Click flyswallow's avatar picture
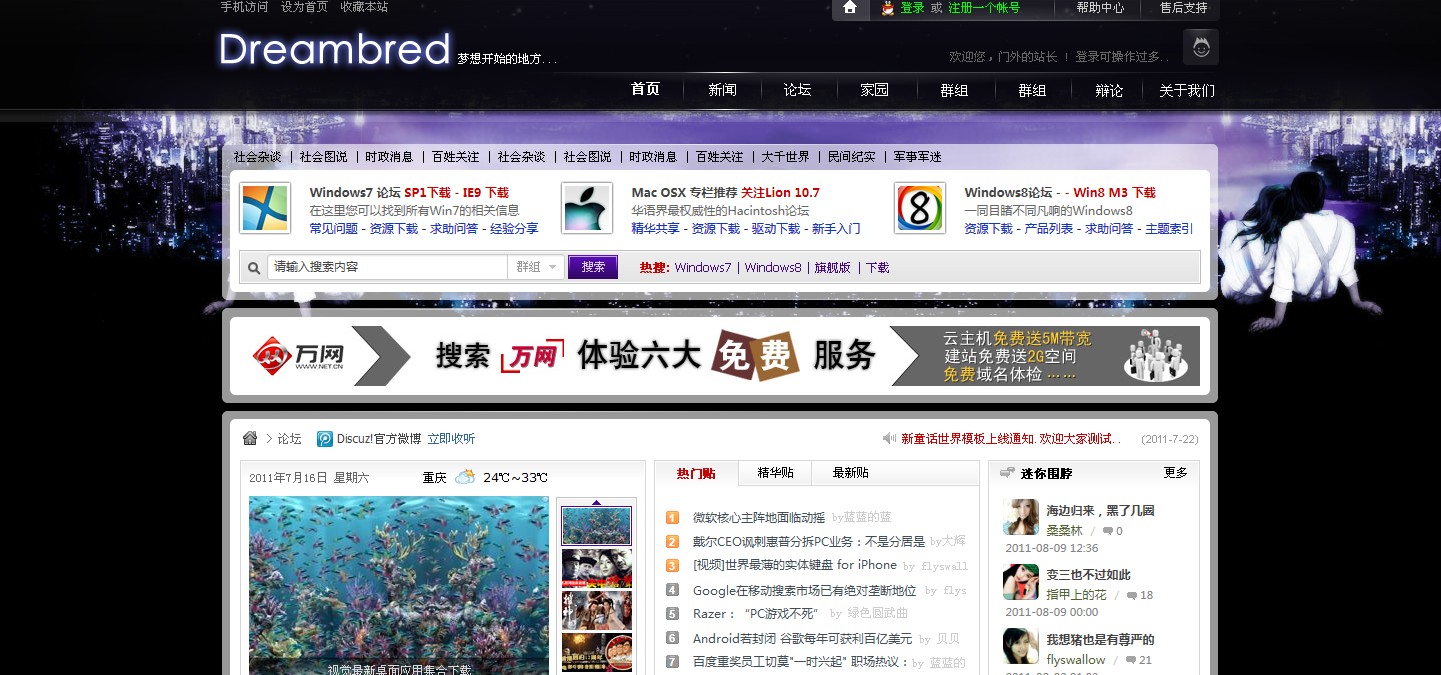Screen dimensions: 1441x675 [x=1021, y=646]
